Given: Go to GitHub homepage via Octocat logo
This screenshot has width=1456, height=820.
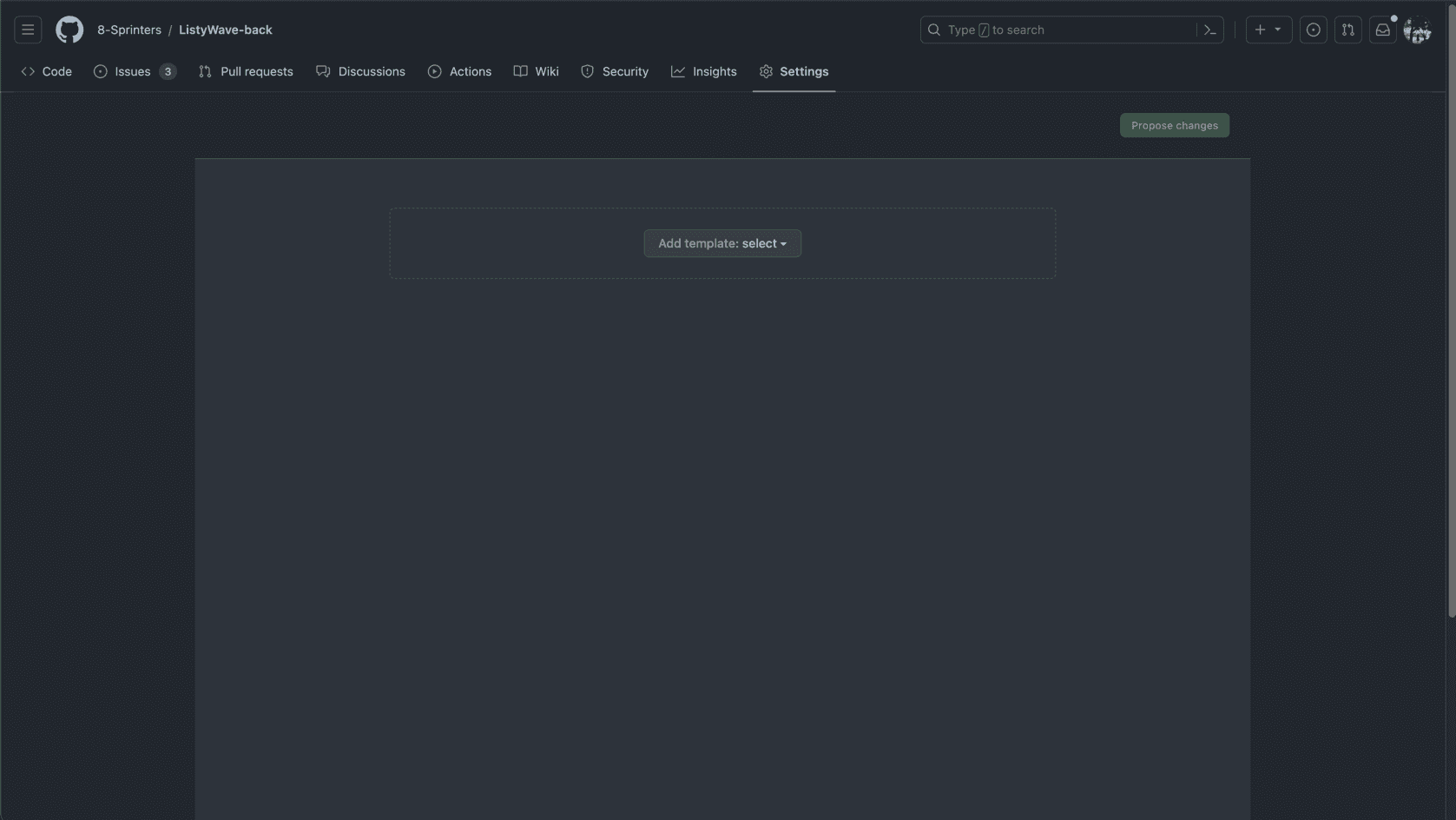Looking at the screenshot, I should tap(69, 30).
